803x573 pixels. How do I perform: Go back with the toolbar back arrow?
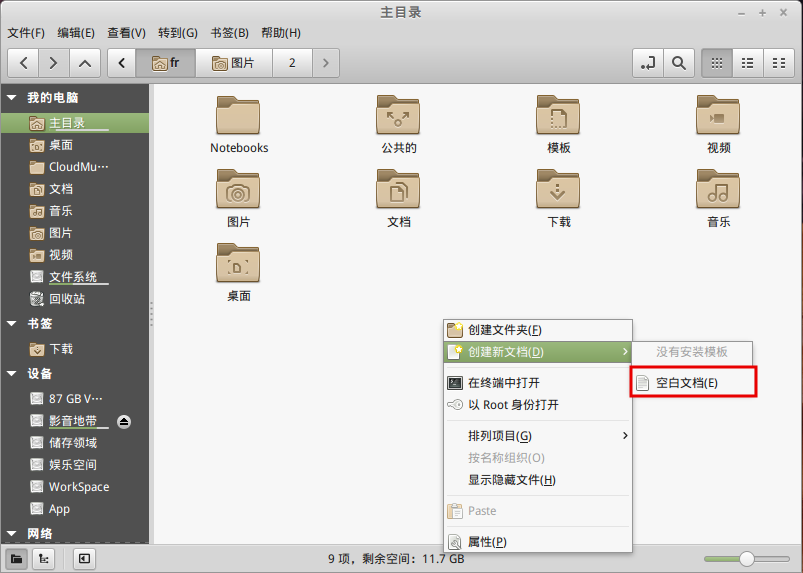24,63
